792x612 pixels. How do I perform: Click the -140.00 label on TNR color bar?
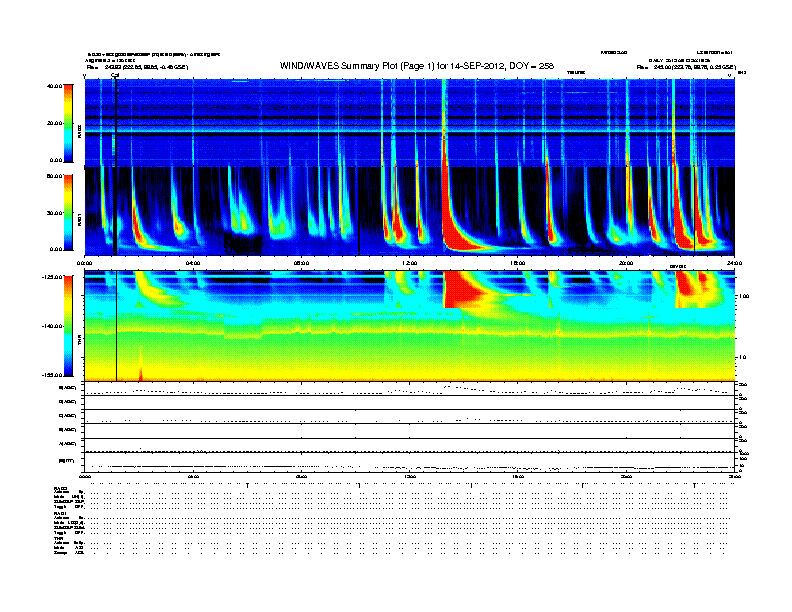click(53, 326)
